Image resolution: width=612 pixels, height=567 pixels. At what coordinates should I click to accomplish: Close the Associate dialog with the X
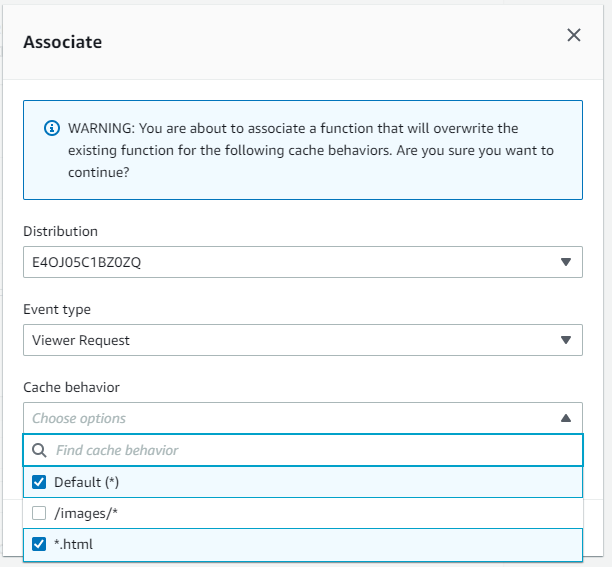(574, 35)
